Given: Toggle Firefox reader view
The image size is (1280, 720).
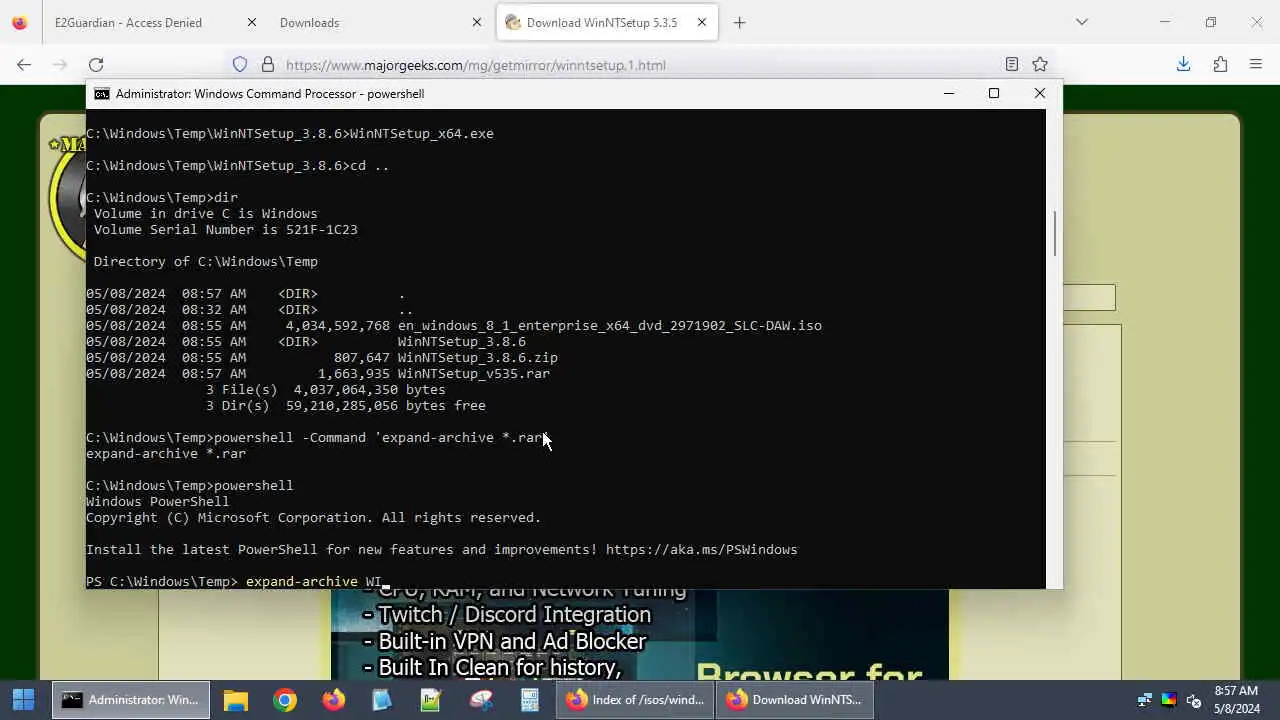Looking at the screenshot, I should (x=1012, y=64).
